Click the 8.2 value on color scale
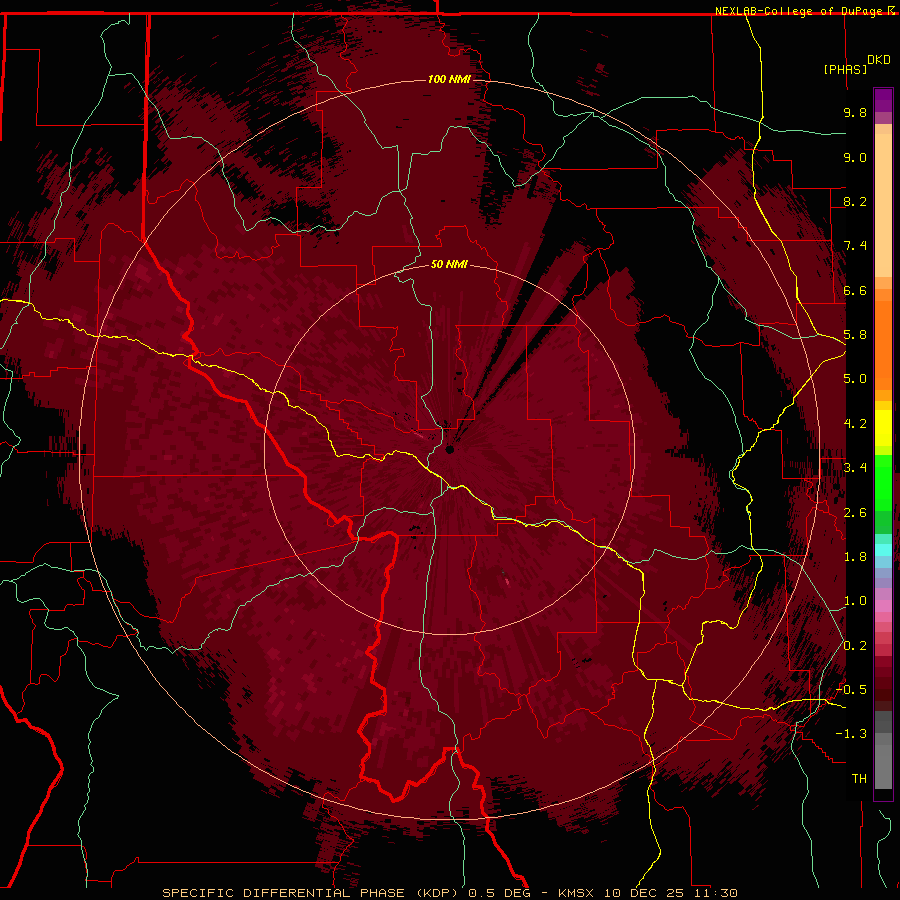The image size is (900, 900). (x=855, y=201)
